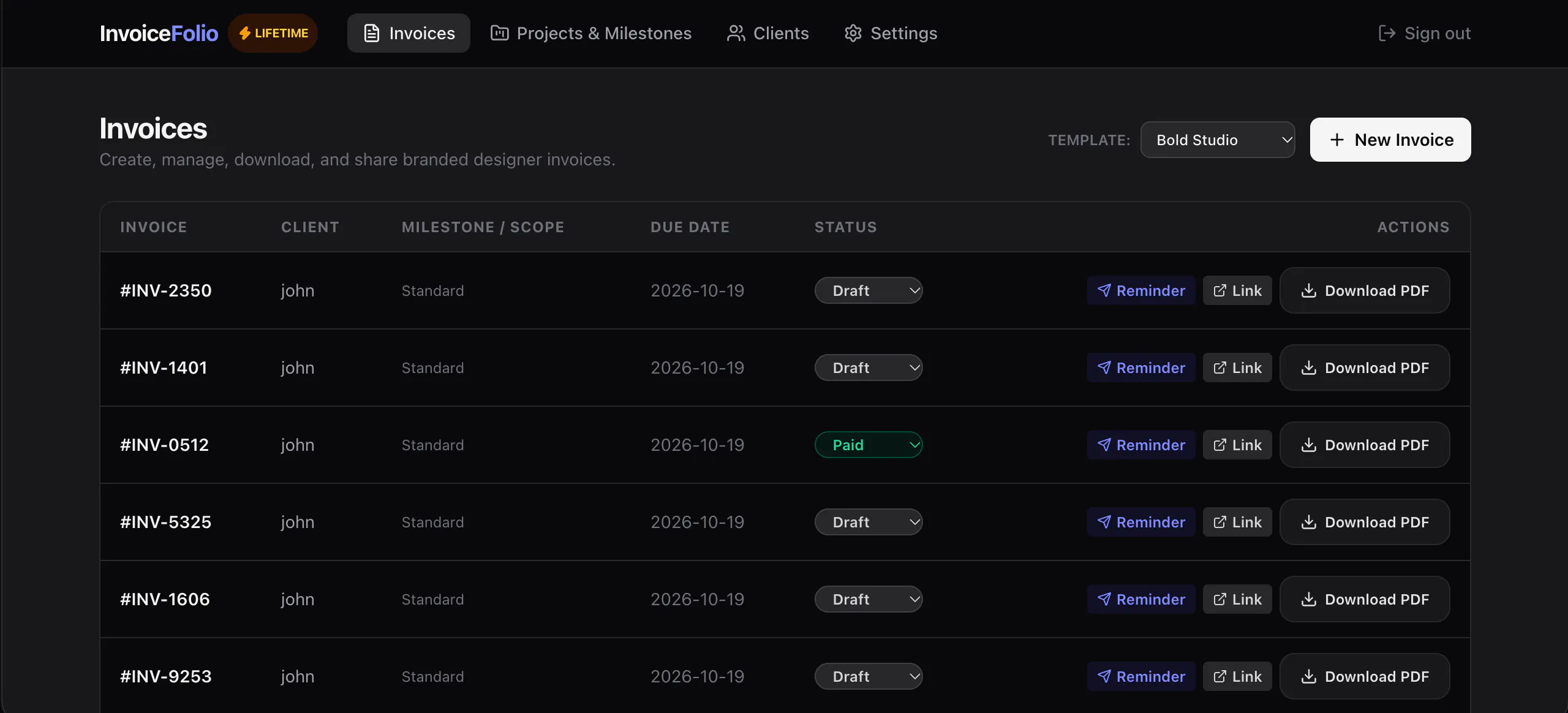The width and height of the screenshot is (1568, 713).
Task: Select invoice number #INV-2350
Action: (166, 290)
